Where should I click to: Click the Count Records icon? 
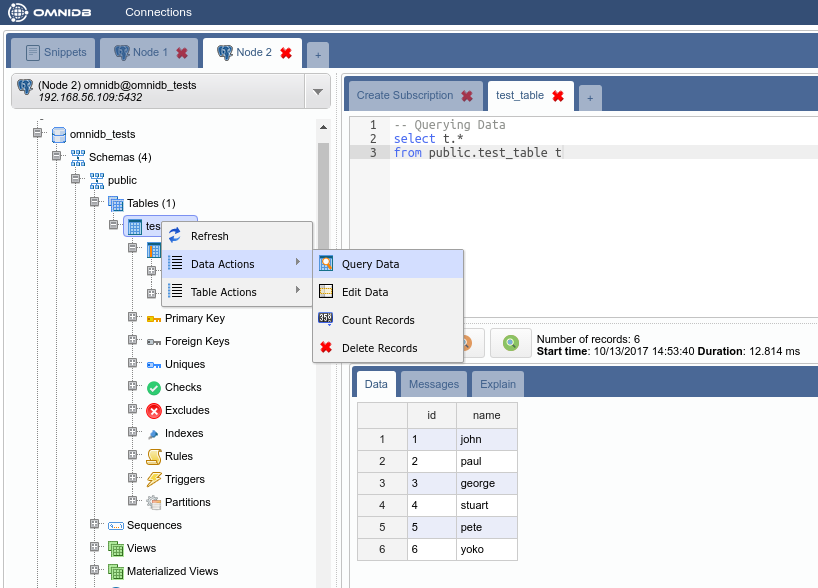[326, 320]
